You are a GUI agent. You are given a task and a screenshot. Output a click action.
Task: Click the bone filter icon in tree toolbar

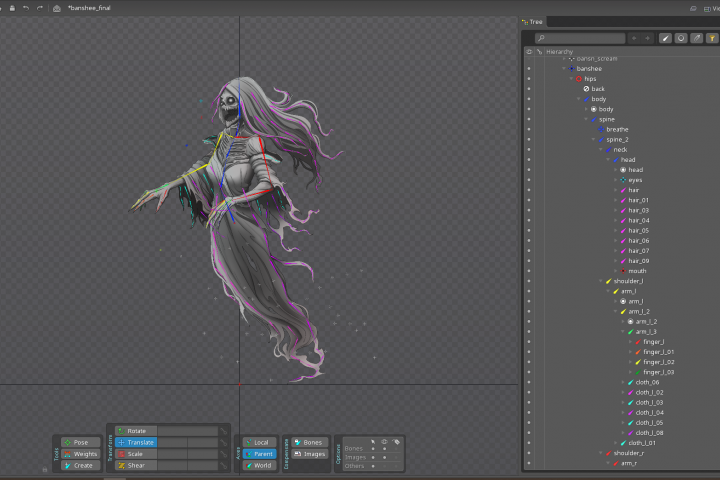(665, 38)
